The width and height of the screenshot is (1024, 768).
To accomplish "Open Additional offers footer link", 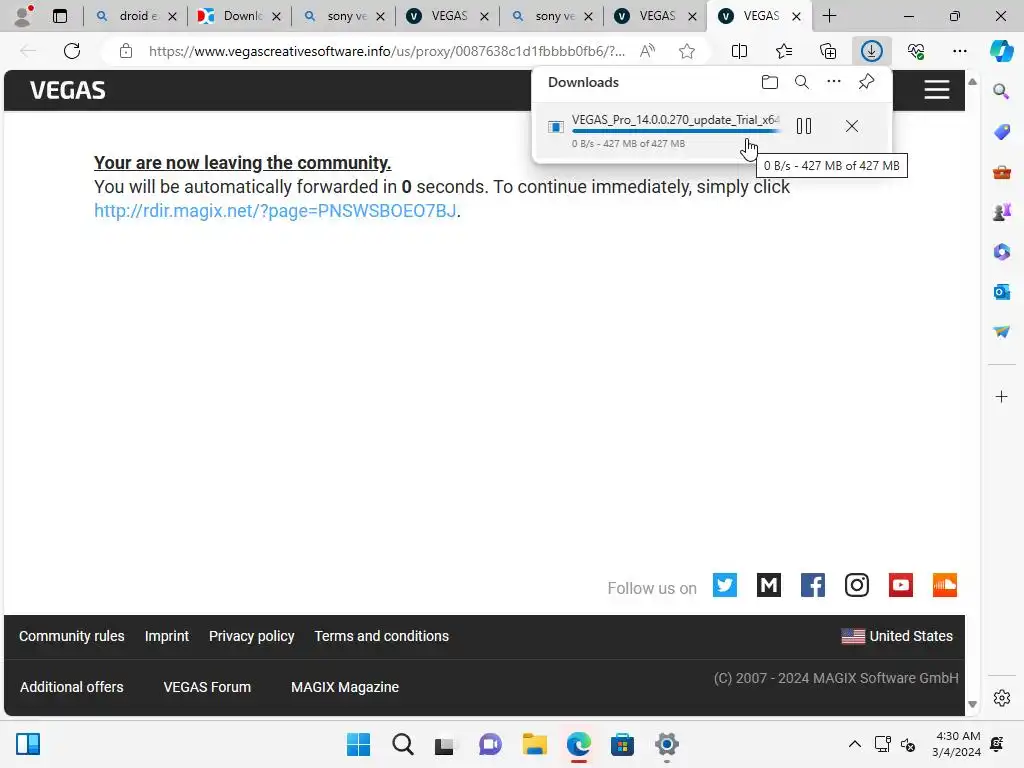I will 71,687.
